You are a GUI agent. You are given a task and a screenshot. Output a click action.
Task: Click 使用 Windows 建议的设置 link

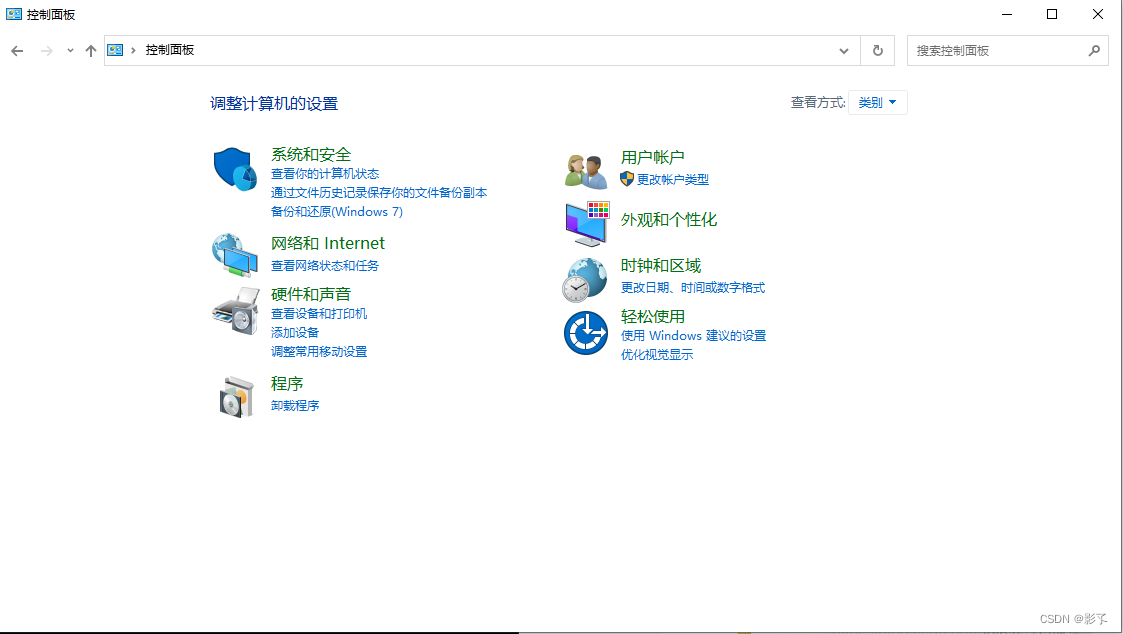pyautogui.click(x=693, y=336)
